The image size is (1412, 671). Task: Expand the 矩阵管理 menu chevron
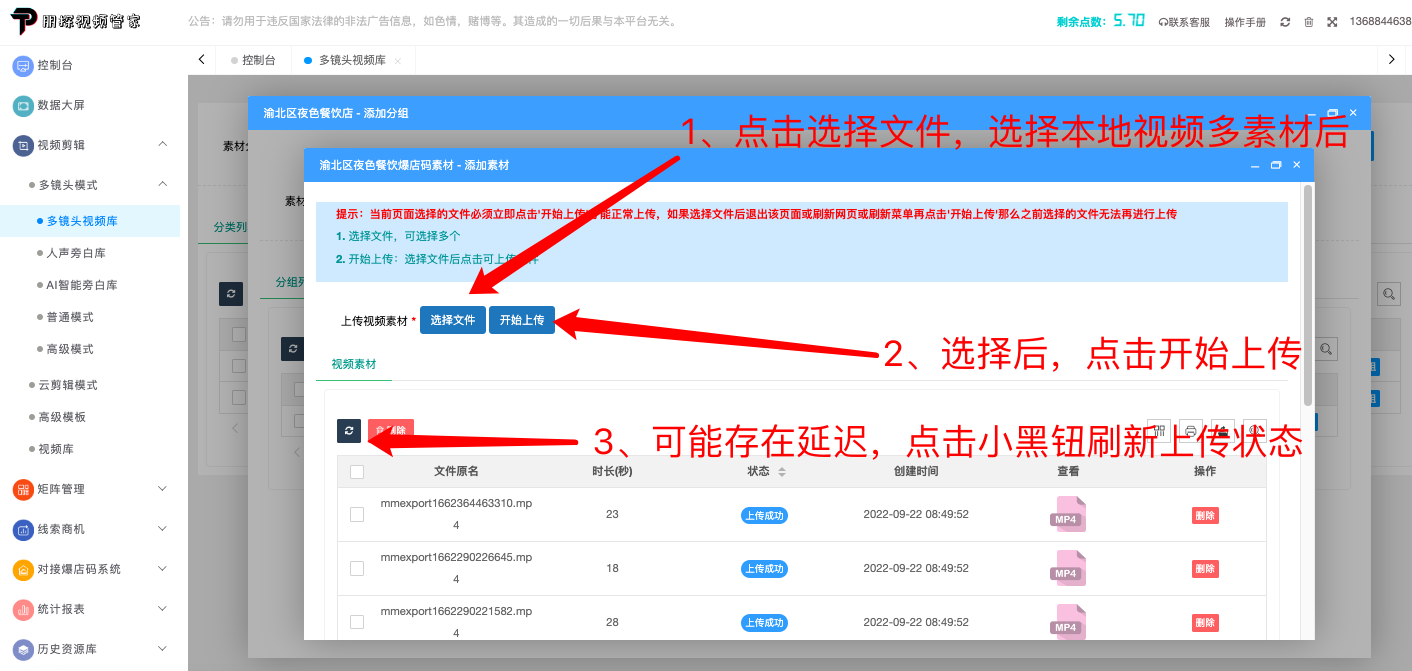coord(163,488)
